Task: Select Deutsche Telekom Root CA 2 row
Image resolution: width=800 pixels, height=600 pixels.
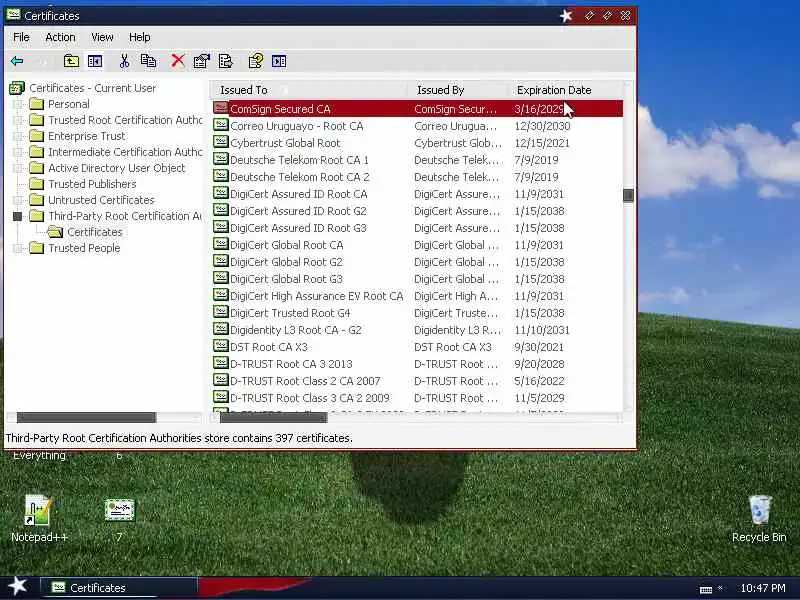Action: 417,177
